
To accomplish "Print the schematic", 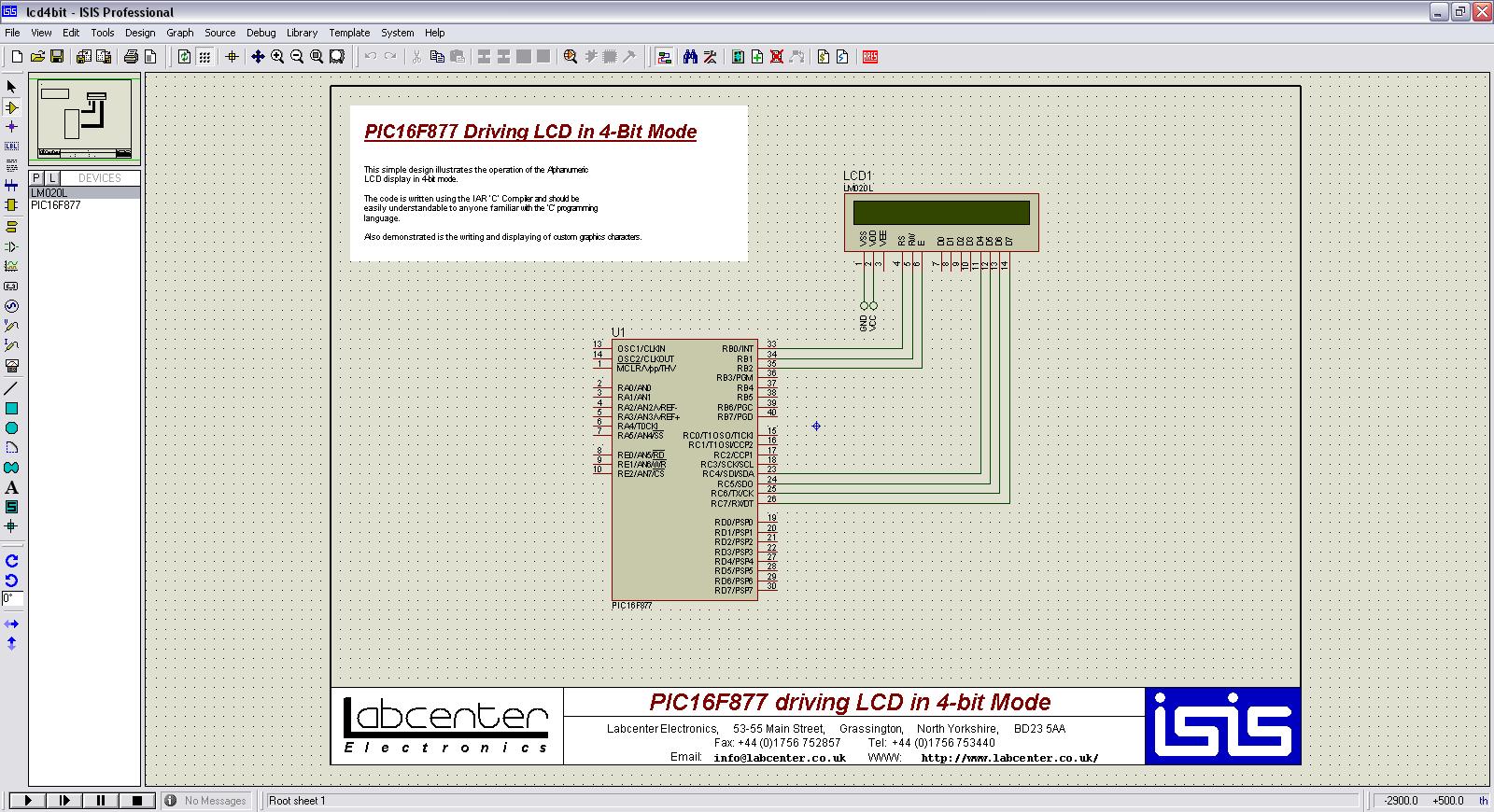I will click(x=132, y=57).
